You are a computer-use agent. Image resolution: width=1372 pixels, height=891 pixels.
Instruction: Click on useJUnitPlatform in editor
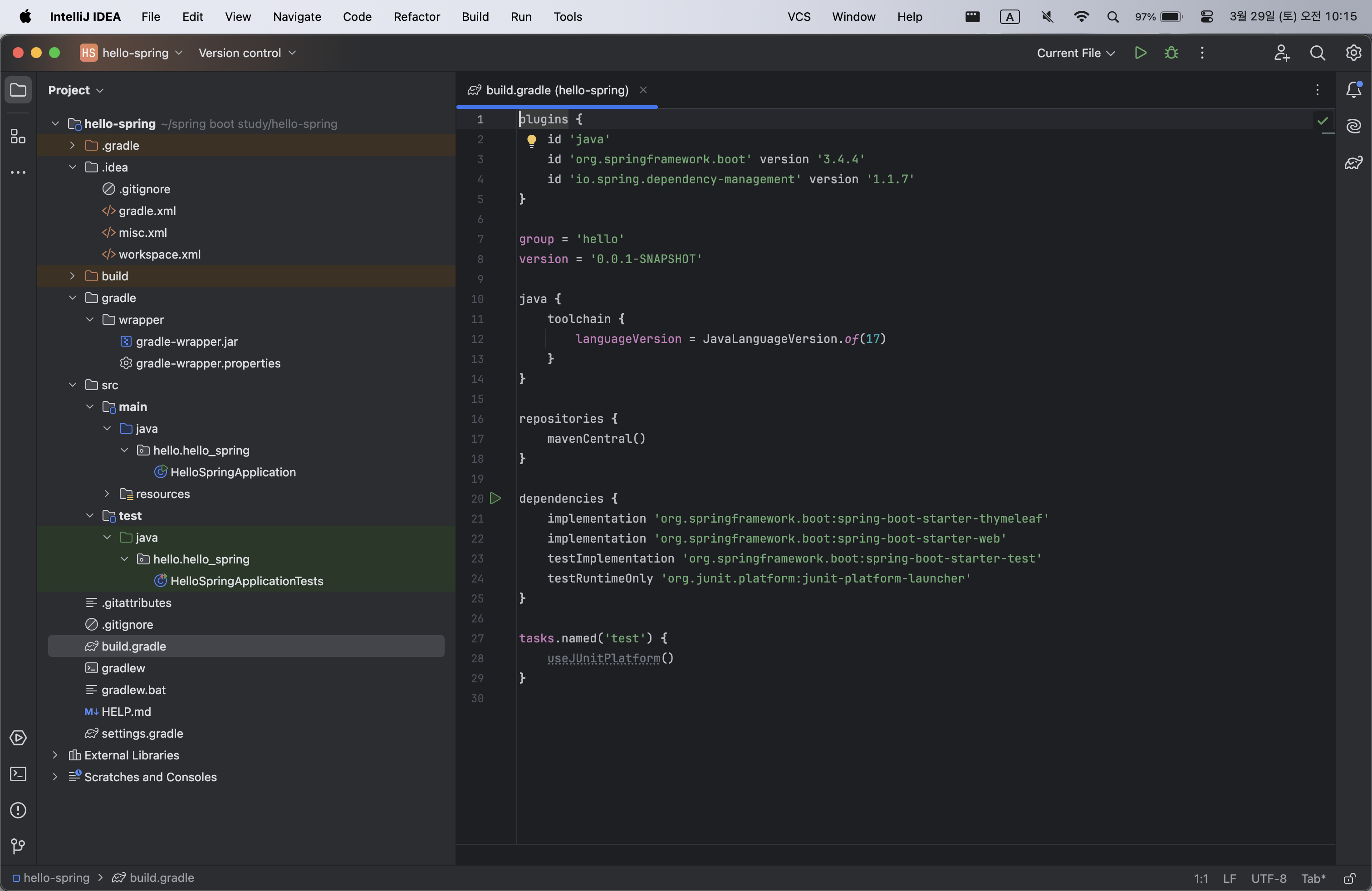(603, 658)
